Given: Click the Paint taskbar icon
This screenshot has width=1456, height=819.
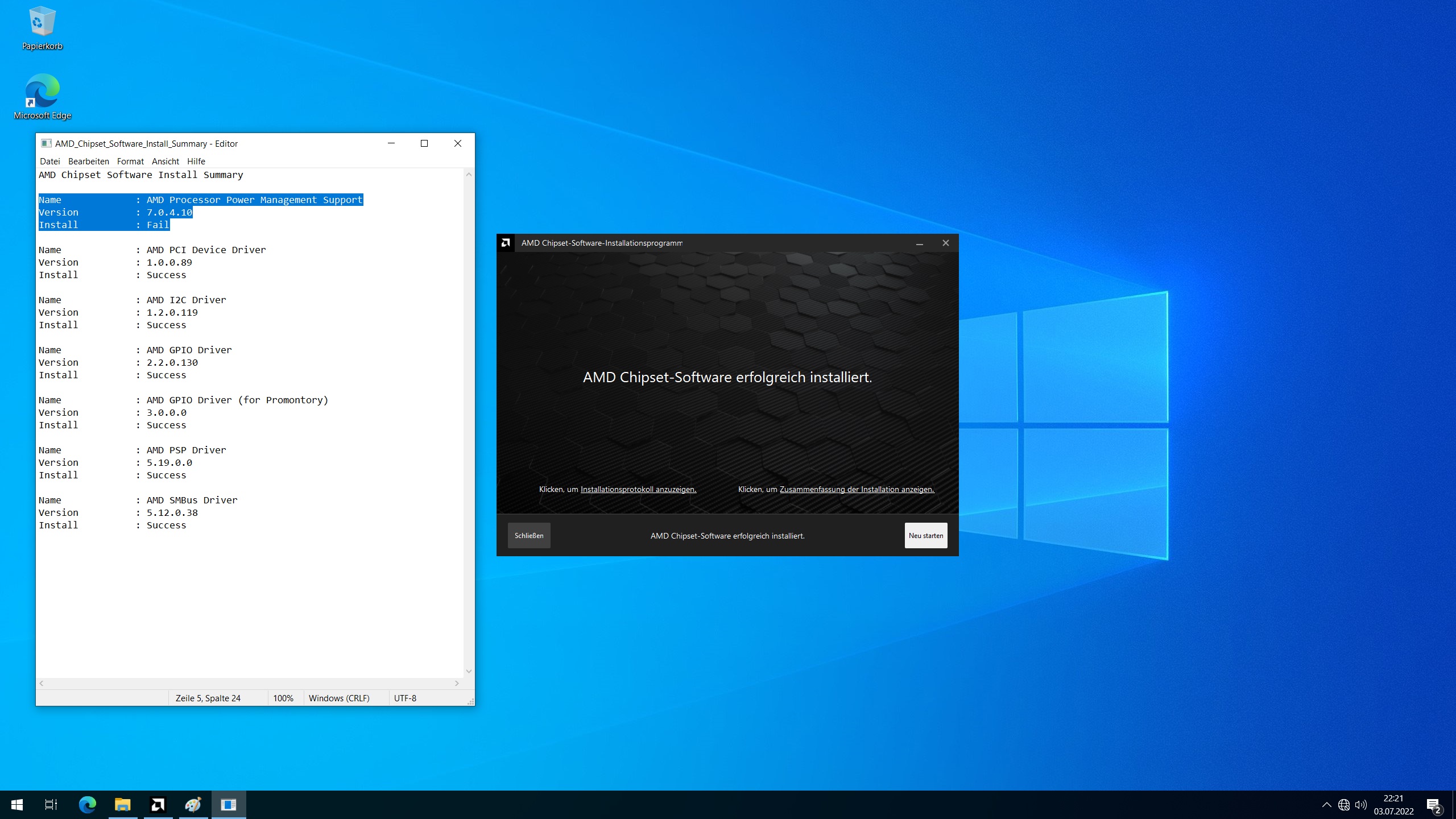Looking at the screenshot, I should click(x=193, y=804).
